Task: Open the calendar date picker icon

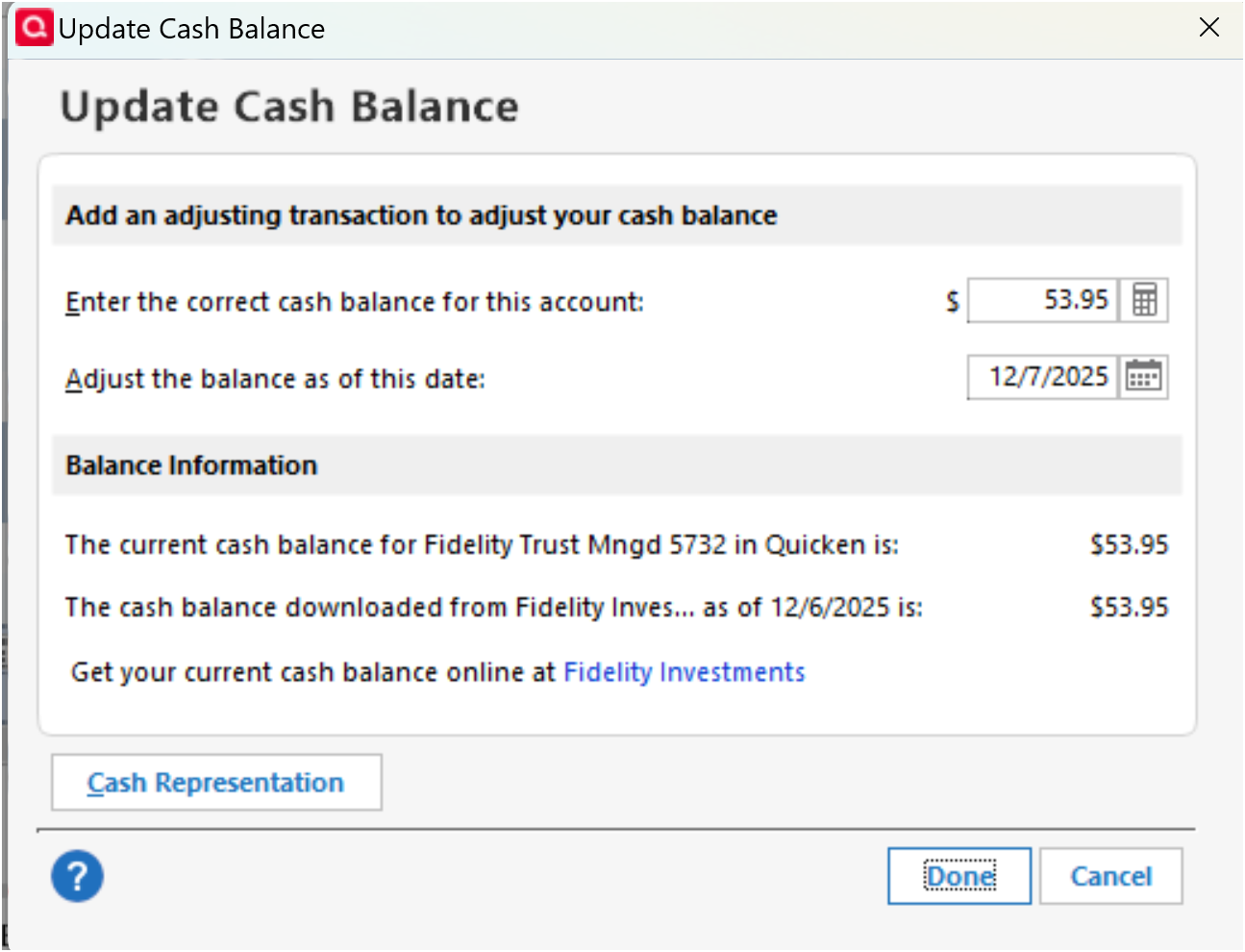Action: point(1144,377)
